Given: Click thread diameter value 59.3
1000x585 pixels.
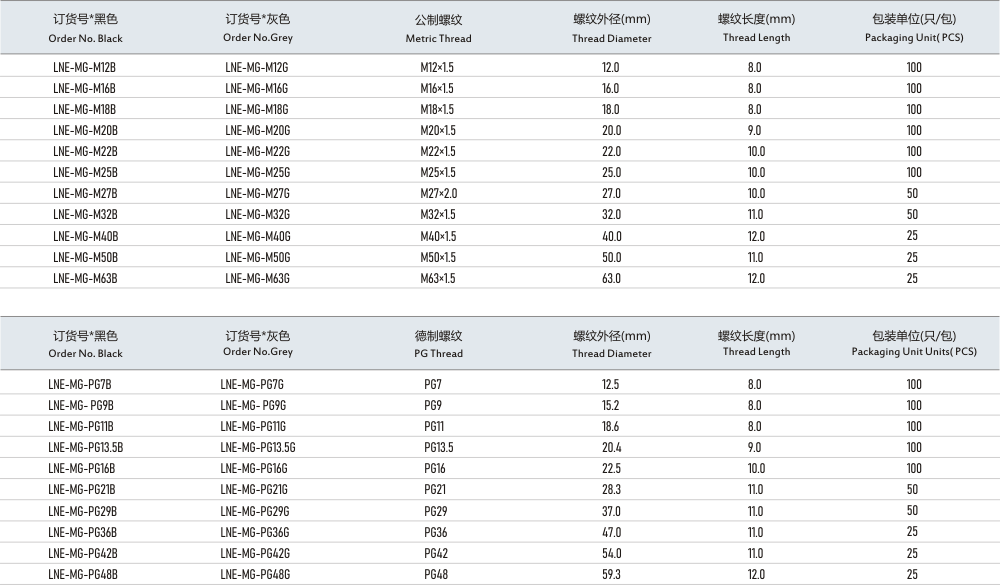Looking at the screenshot, I should coord(611,575).
